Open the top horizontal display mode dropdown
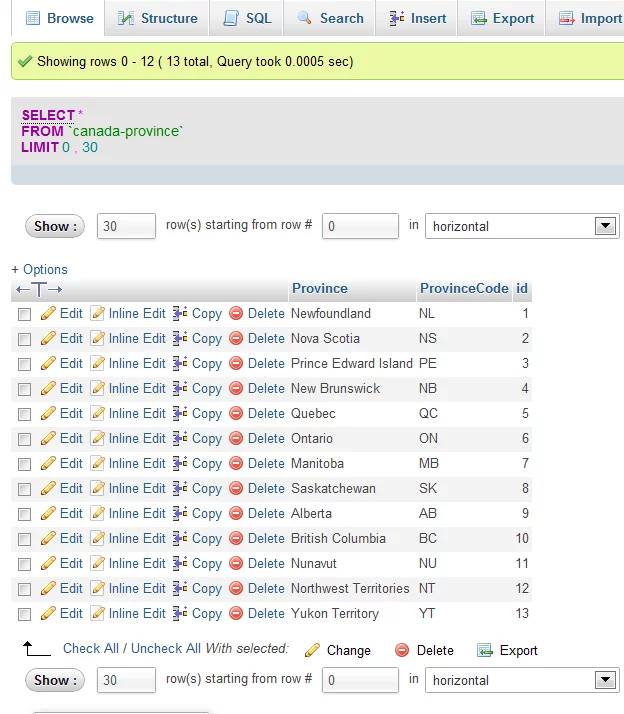The width and height of the screenshot is (624, 714). (x=521, y=226)
